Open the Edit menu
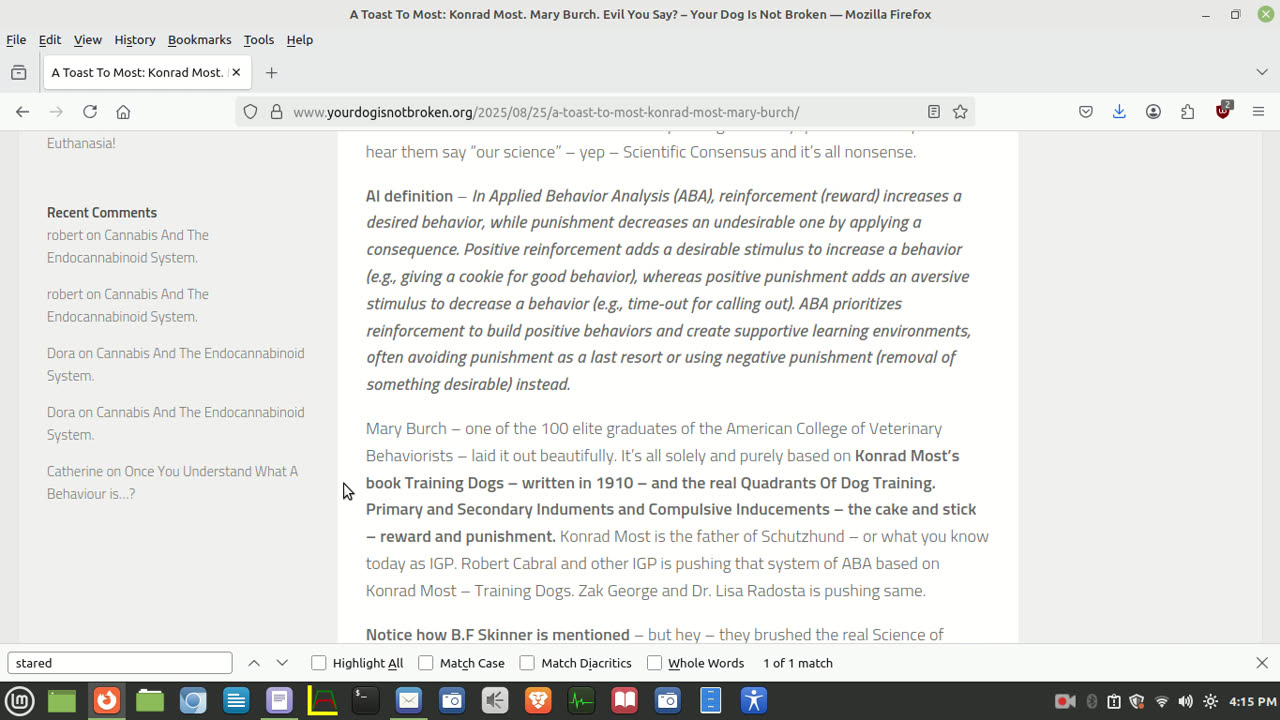1280x720 pixels. (x=50, y=40)
